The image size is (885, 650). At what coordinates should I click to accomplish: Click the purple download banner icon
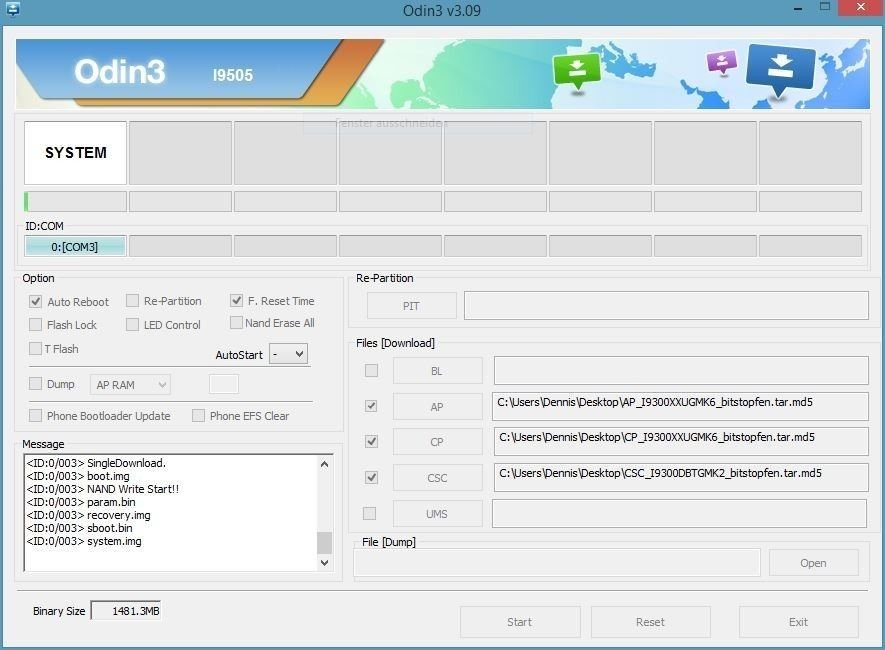point(722,62)
